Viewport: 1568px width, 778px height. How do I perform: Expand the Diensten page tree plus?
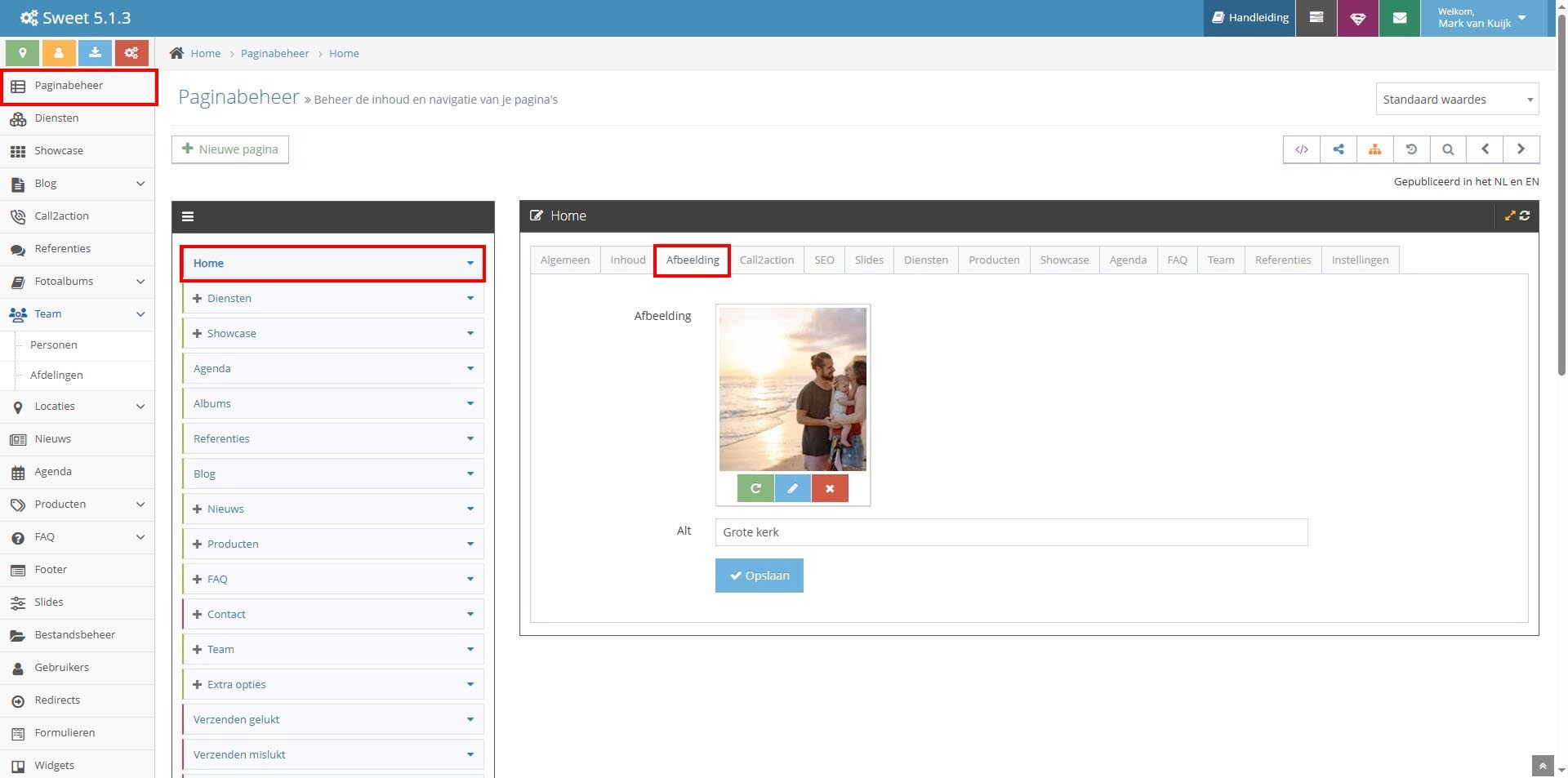[197, 298]
